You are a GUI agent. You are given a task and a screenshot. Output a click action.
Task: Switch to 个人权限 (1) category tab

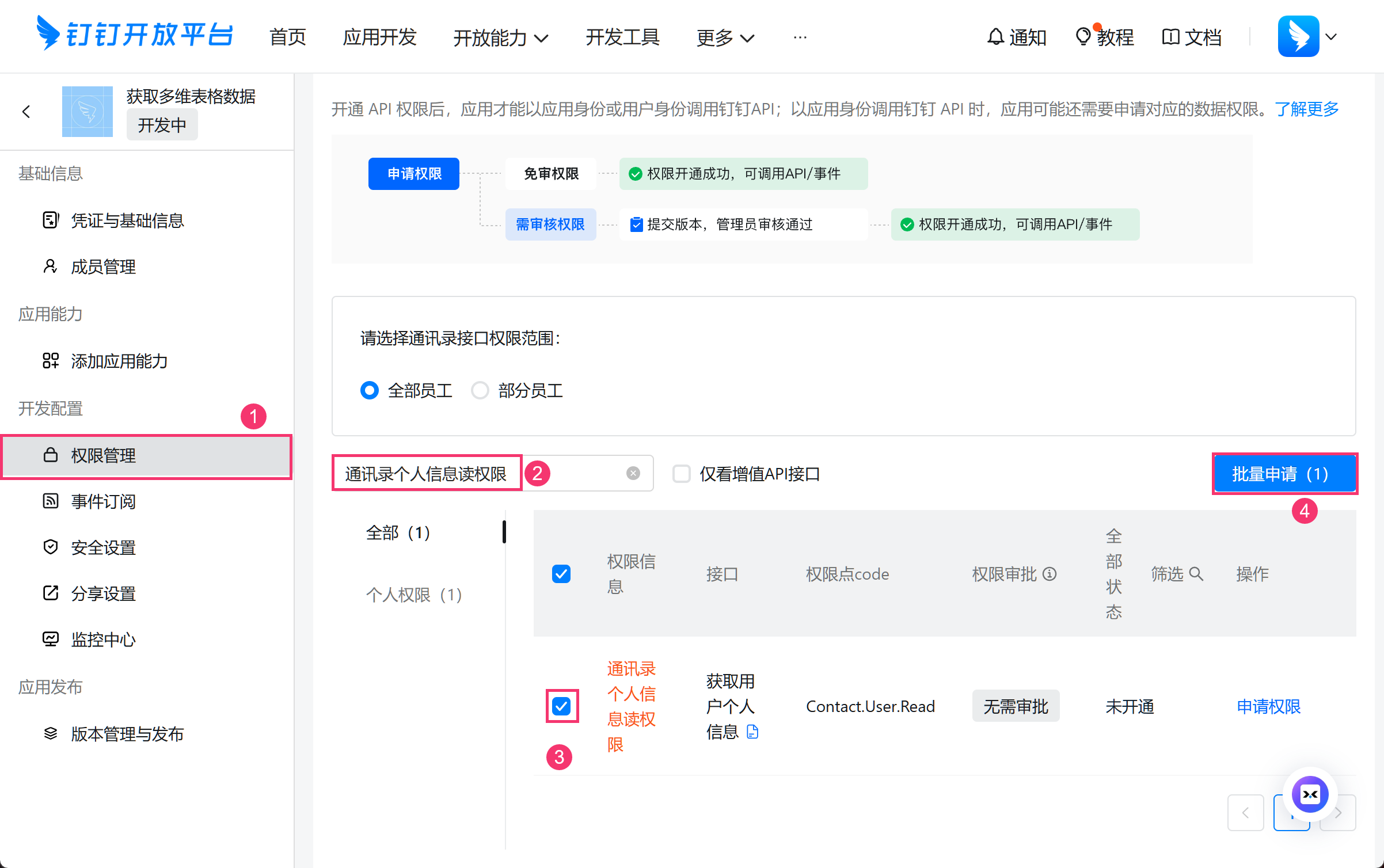[414, 595]
